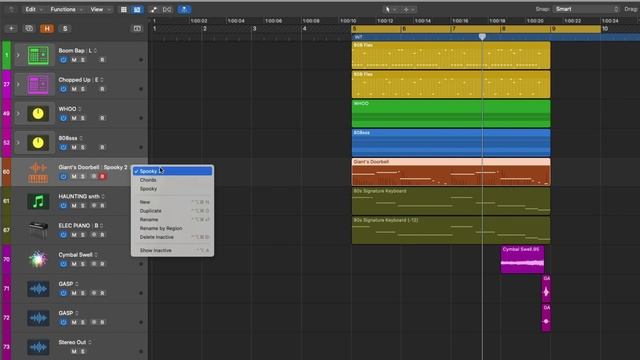The width and height of the screenshot is (640, 360).
Task: Open the View dropdown menu
Action: [100, 9]
